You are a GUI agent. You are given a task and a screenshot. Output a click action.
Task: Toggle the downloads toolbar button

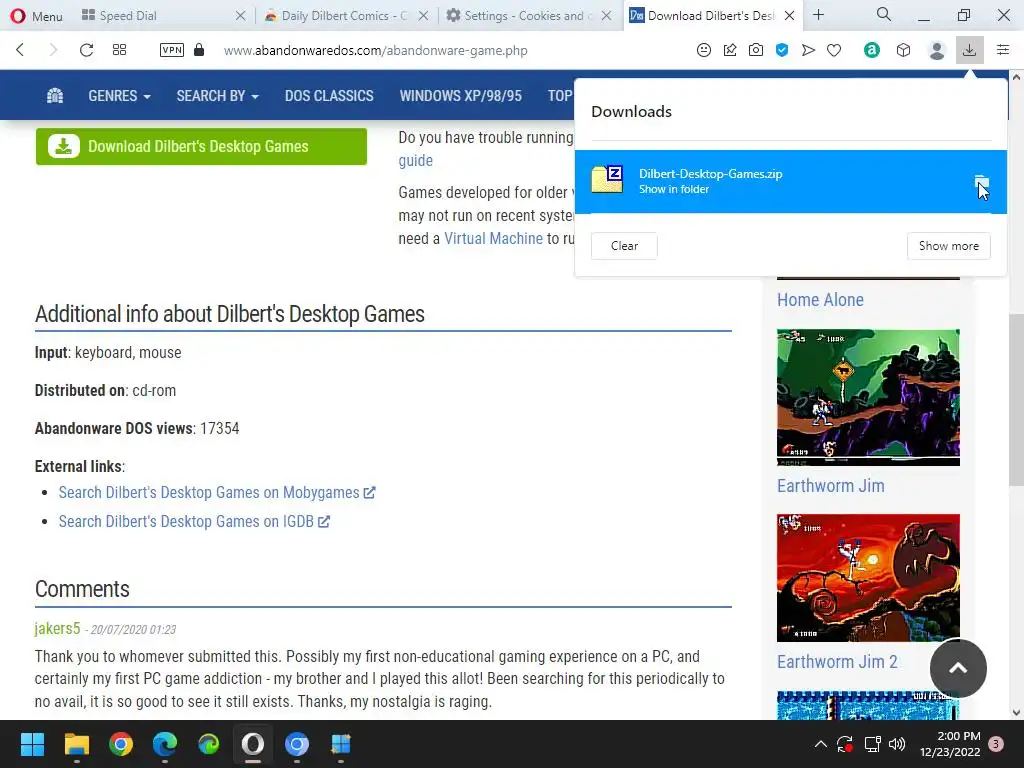pyautogui.click(x=970, y=50)
